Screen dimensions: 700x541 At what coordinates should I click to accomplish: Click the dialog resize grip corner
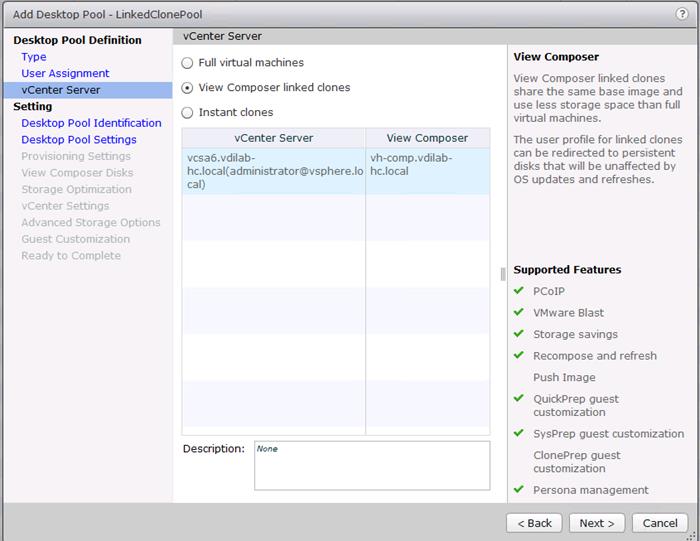(x=691, y=536)
